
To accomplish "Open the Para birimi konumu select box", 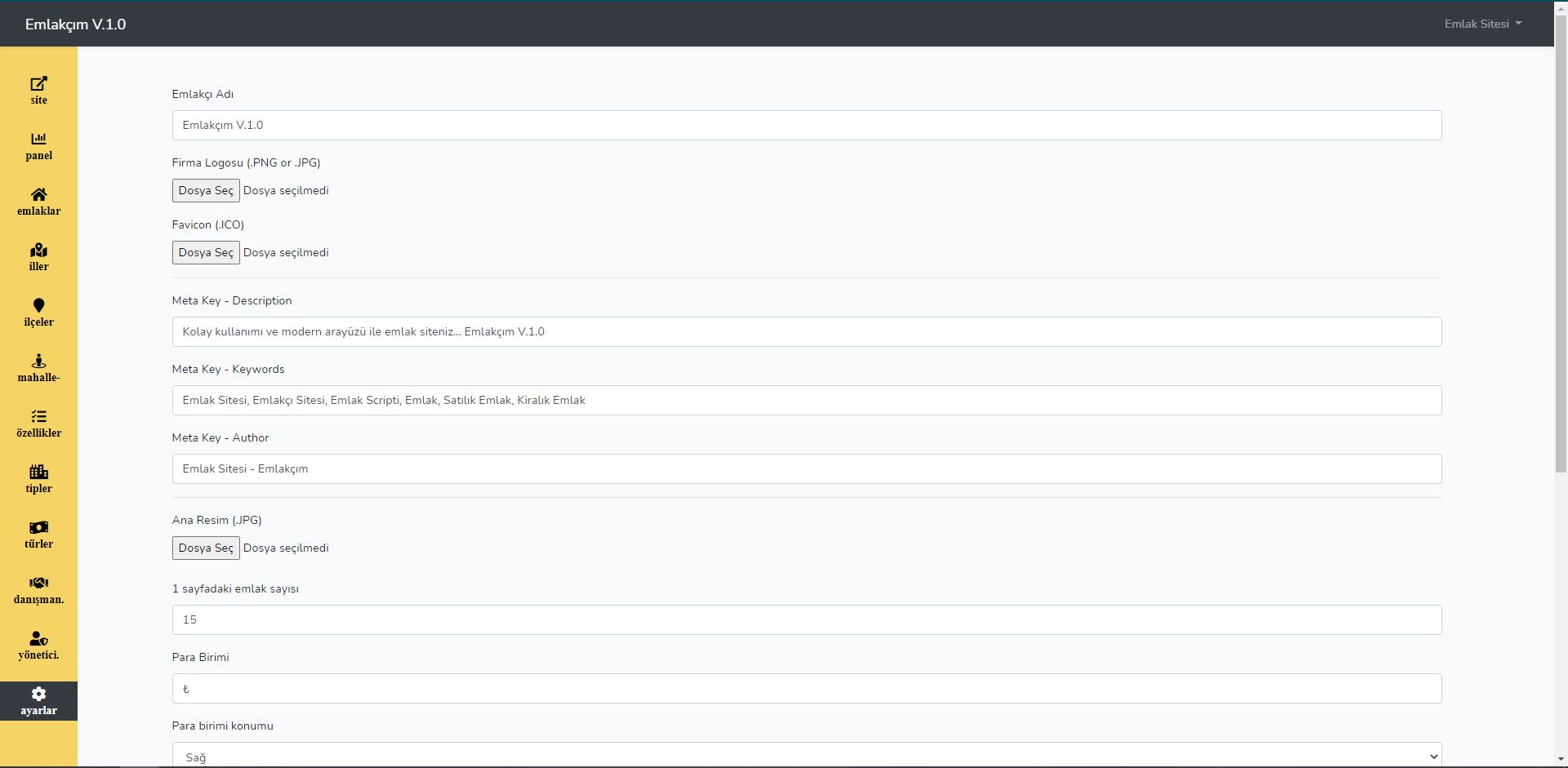I will click(x=807, y=755).
